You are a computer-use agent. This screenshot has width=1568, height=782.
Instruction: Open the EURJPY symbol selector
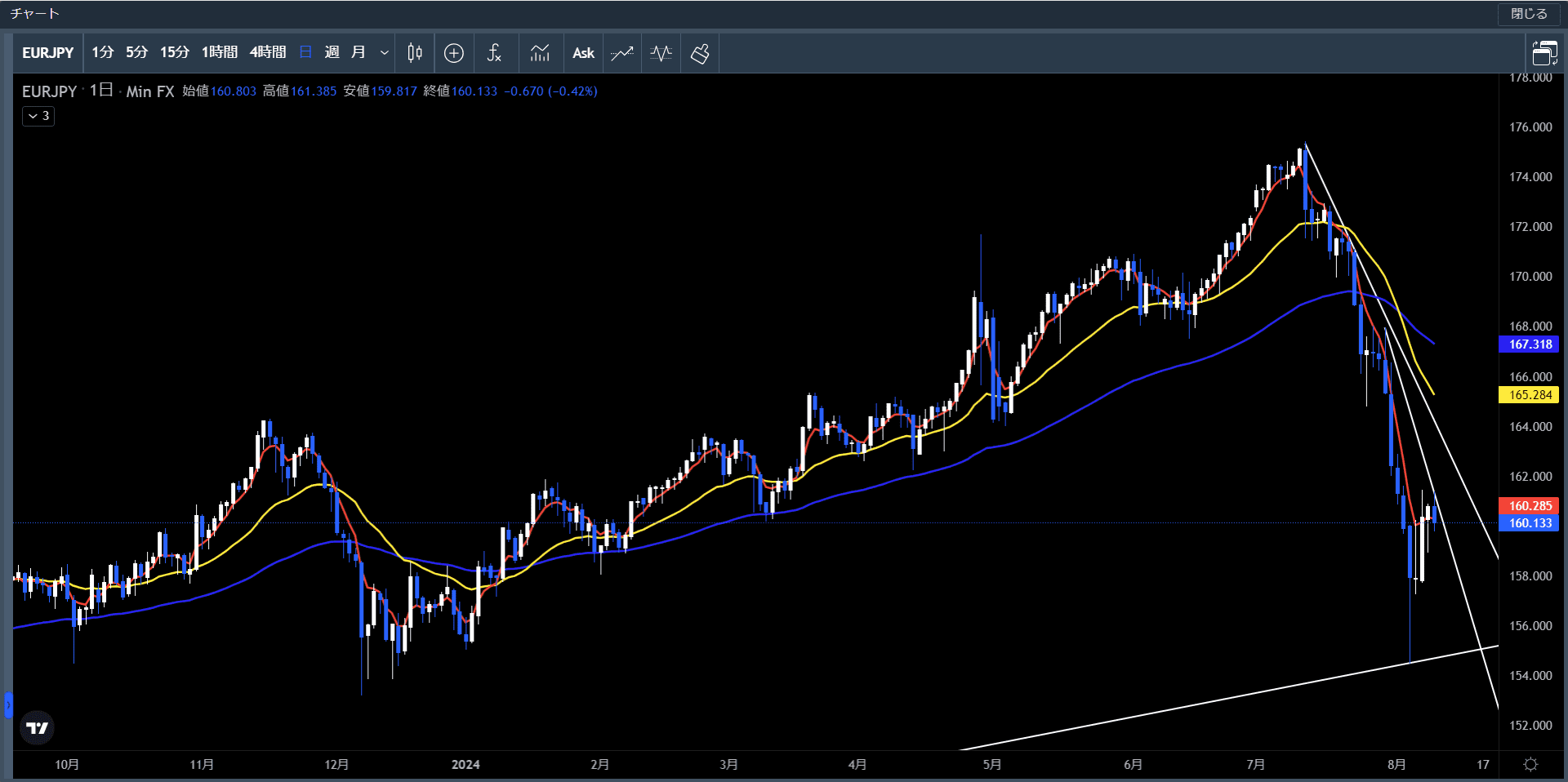(47, 53)
